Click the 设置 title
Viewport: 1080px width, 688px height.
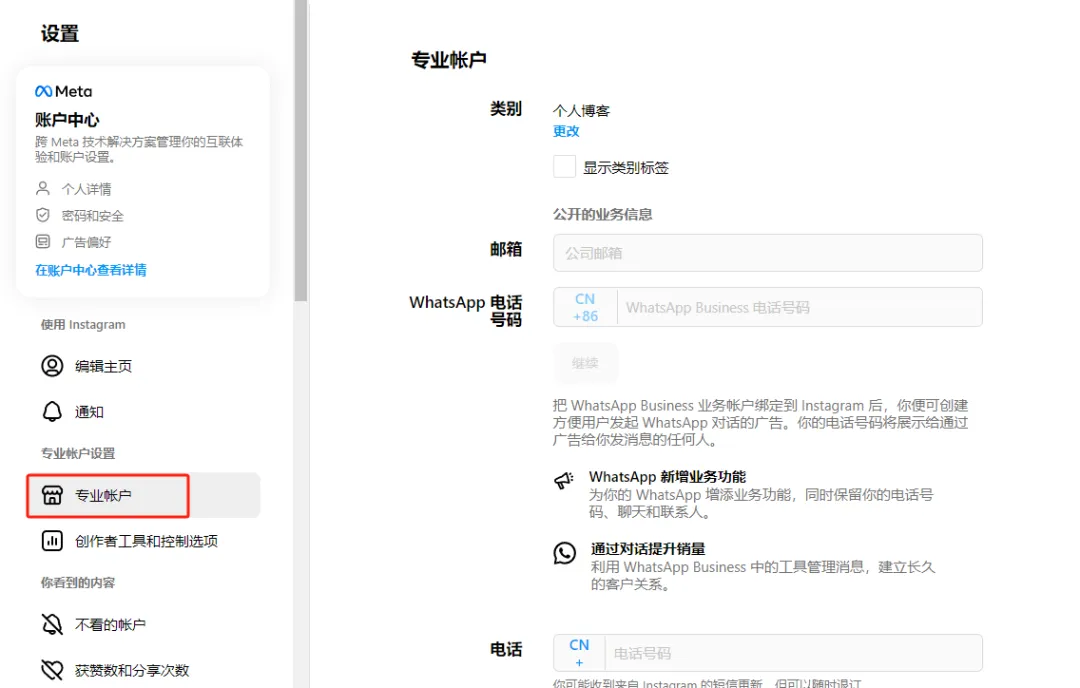click(60, 33)
